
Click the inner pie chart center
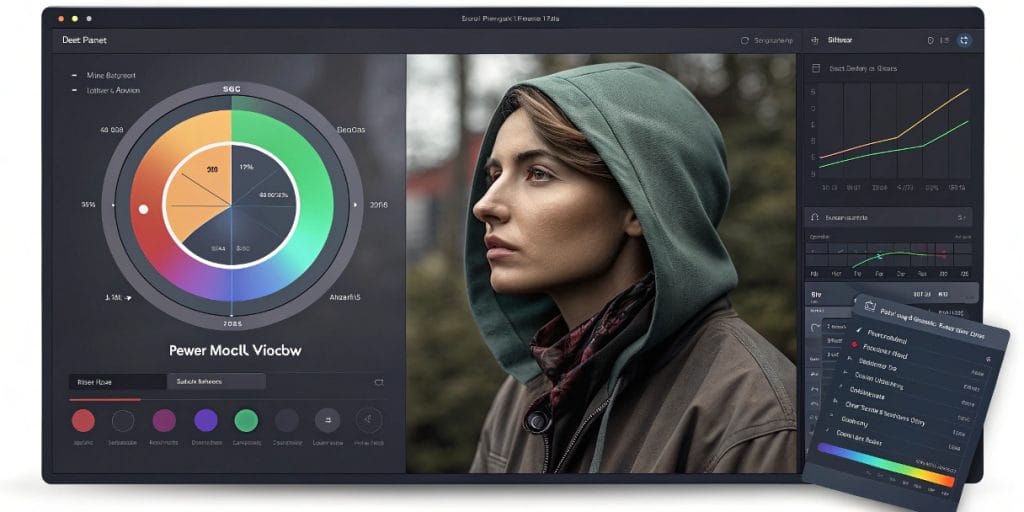coord(231,206)
